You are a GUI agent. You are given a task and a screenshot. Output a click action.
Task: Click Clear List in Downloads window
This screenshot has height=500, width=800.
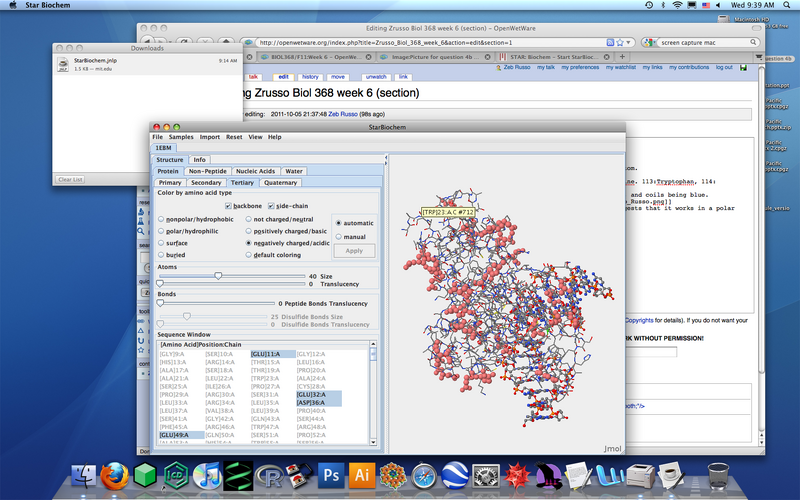pos(70,179)
